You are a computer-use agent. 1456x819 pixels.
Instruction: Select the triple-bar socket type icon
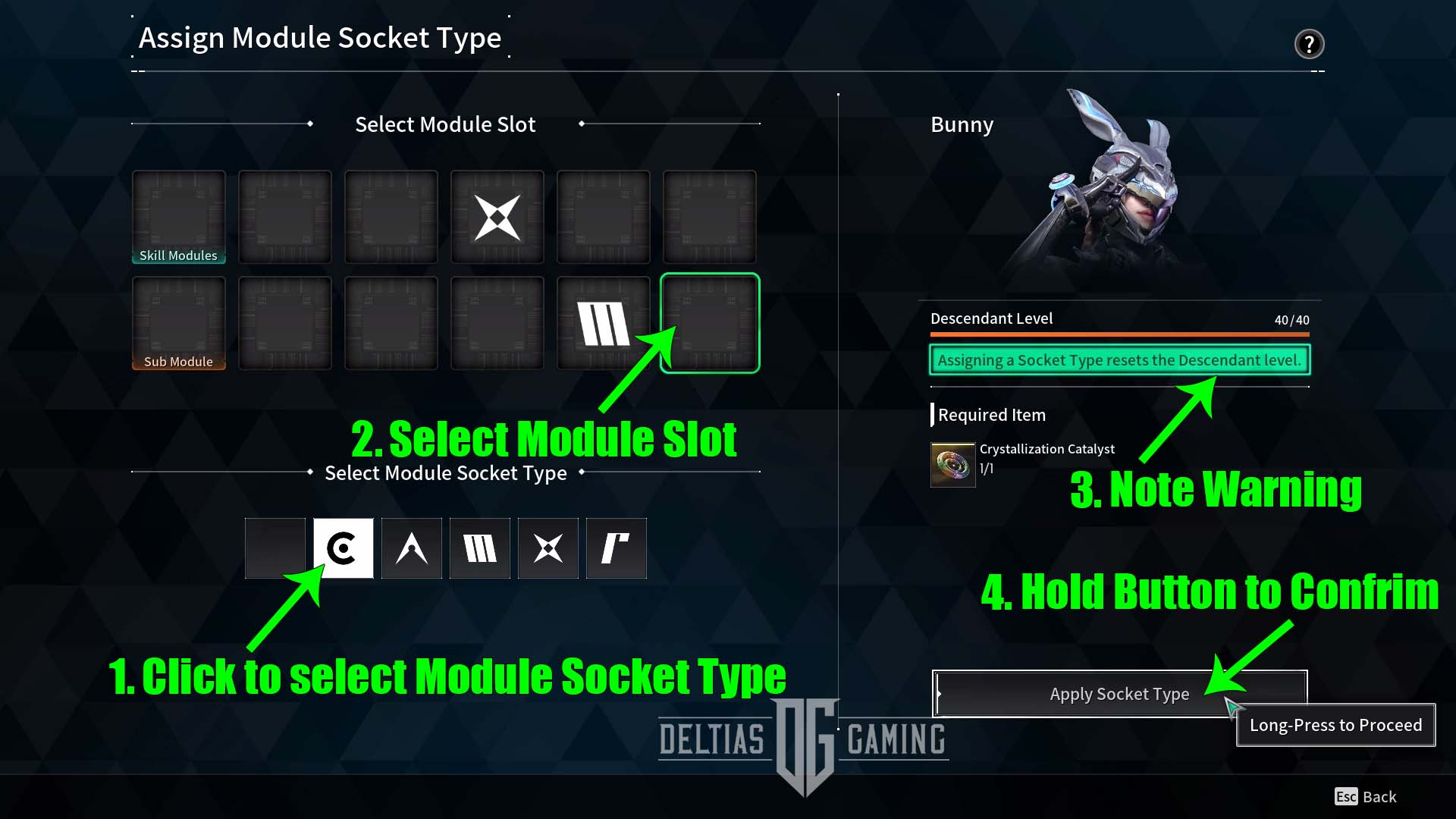(479, 548)
